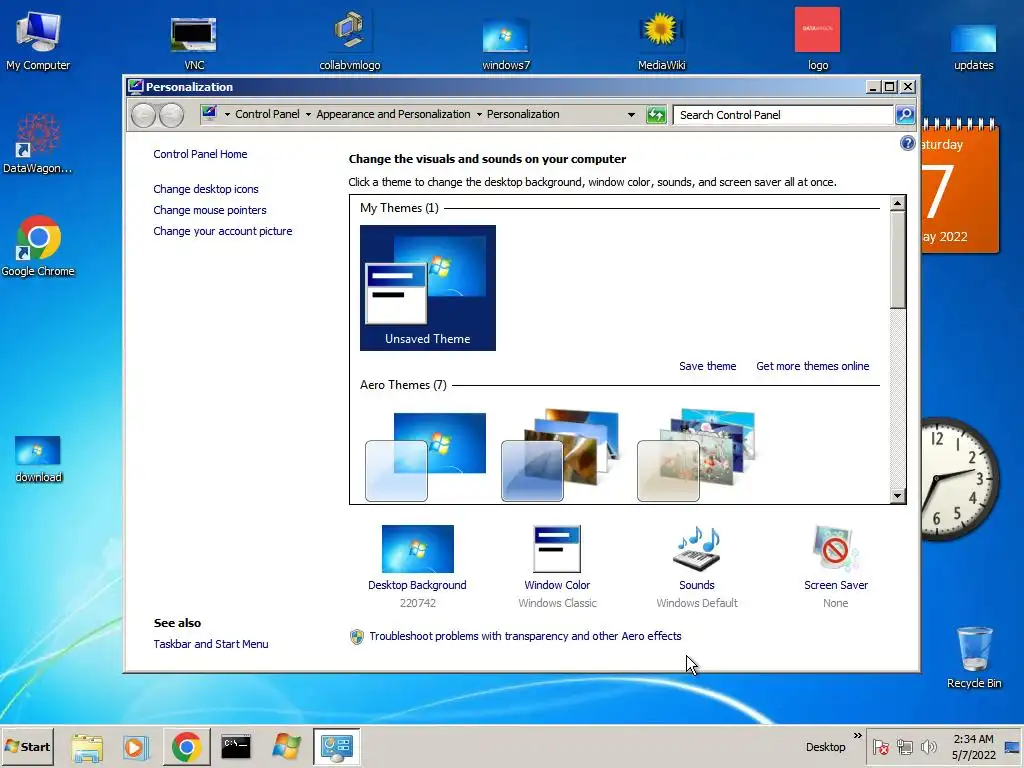
Task: Click Change desktop icons link
Action: 206,189
